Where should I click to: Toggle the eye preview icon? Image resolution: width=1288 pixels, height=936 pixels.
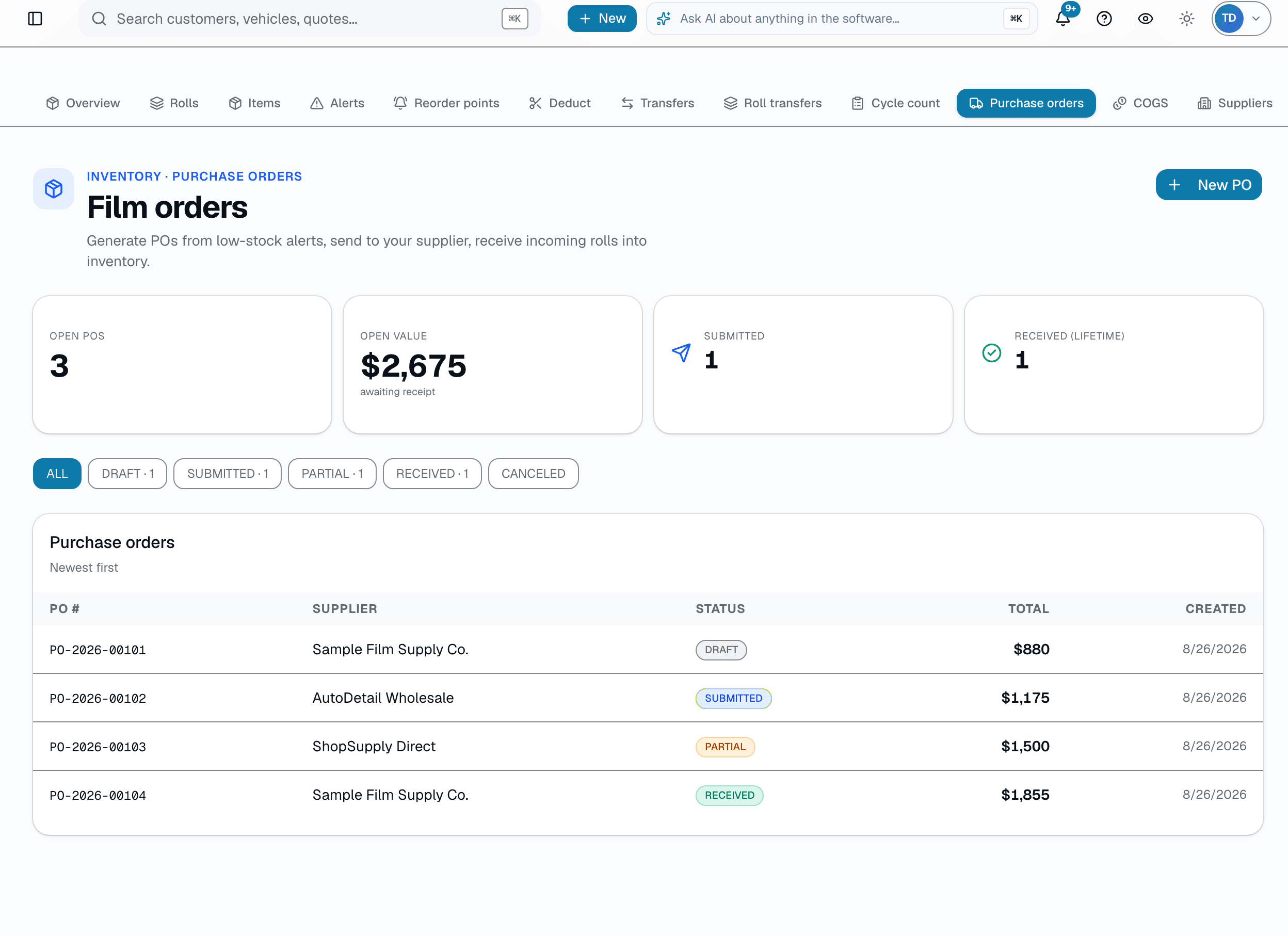(x=1146, y=19)
